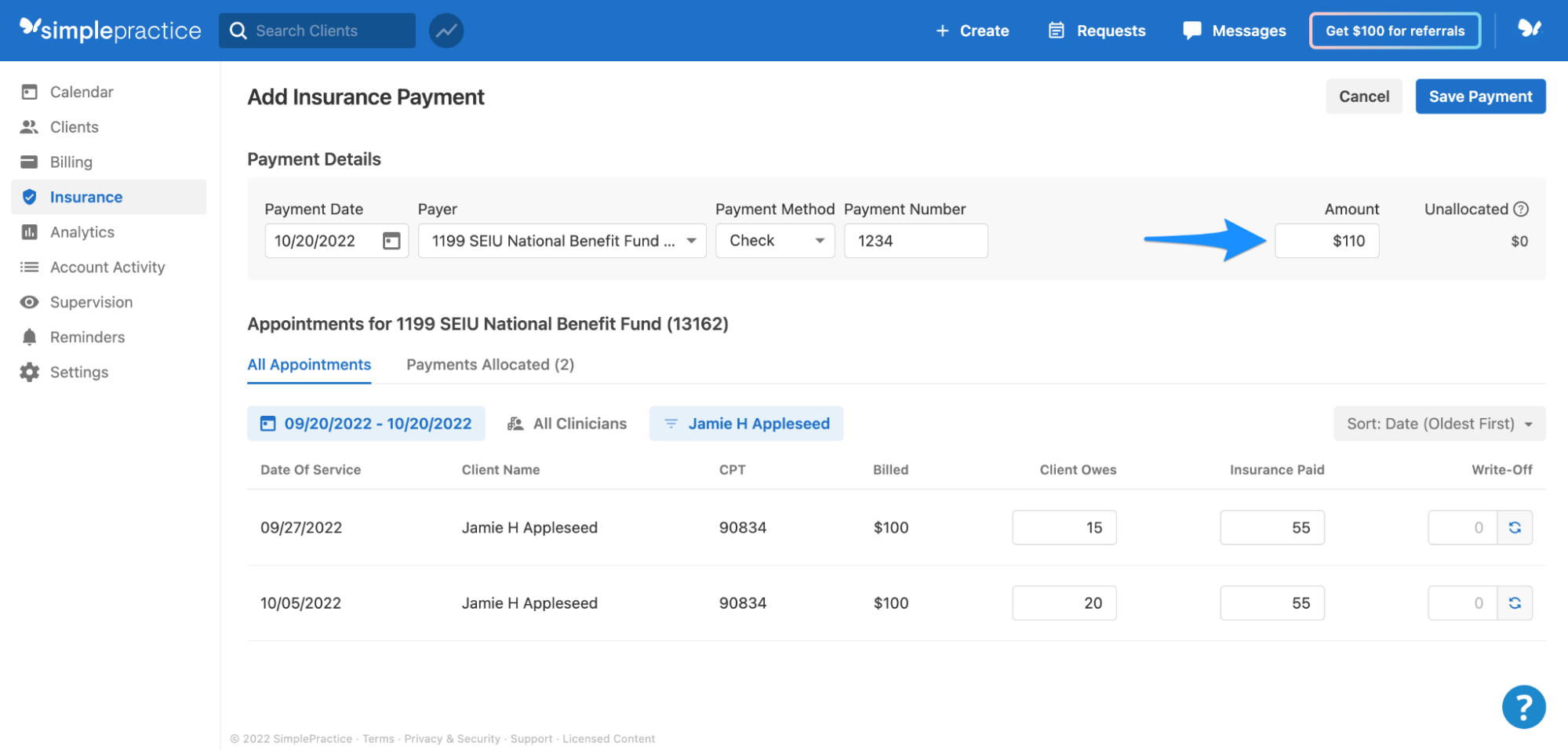Expand the Payment Method dropdown showing Check
Screen dimensions: 1568x750
pos(775,241)
